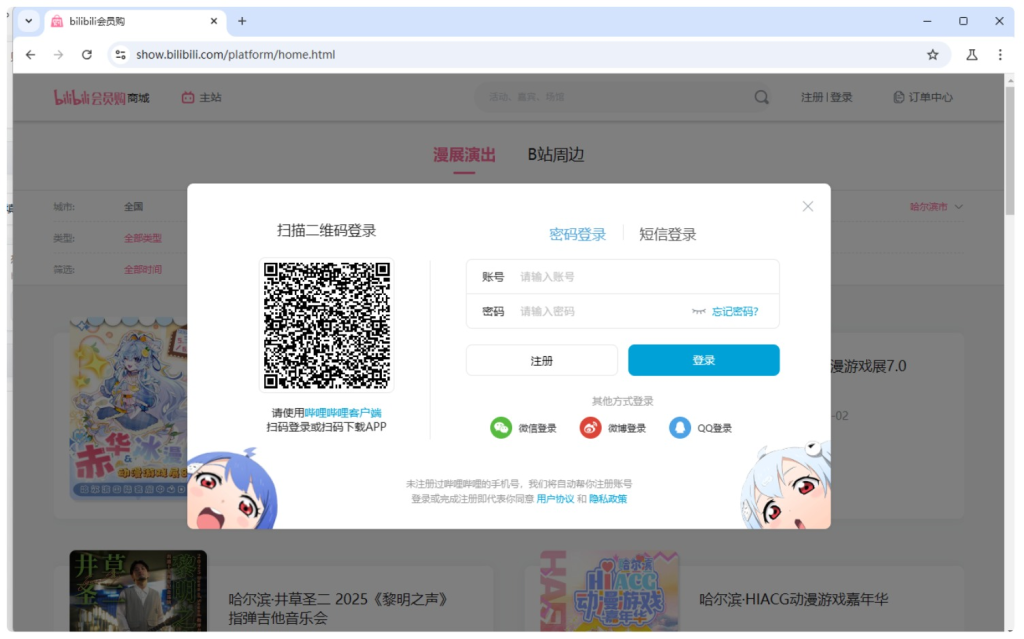Click the 账号 input field
Screen dimensions: 1024x639
622,277
